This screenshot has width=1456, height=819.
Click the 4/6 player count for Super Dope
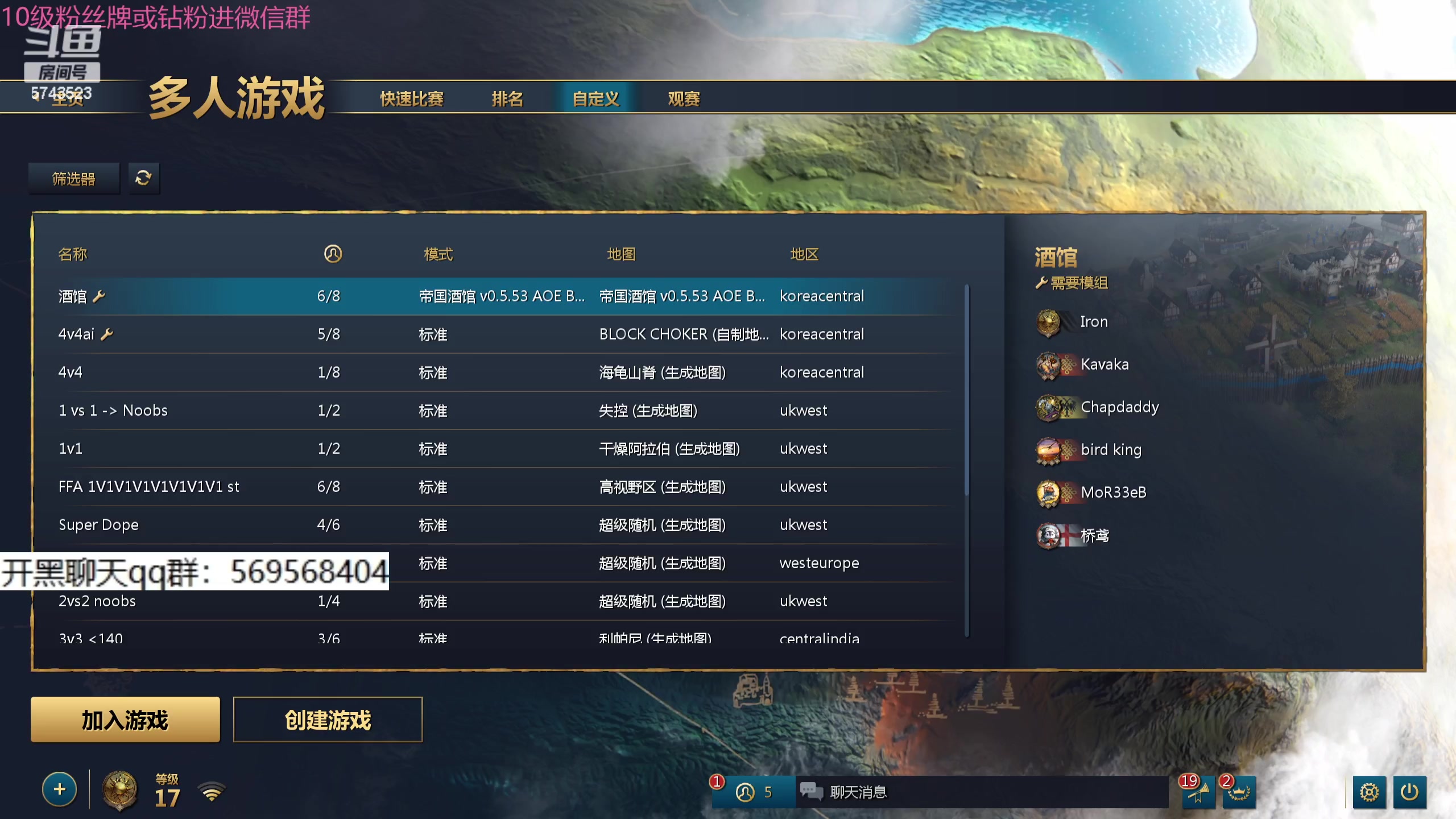(x=329, y=524)
